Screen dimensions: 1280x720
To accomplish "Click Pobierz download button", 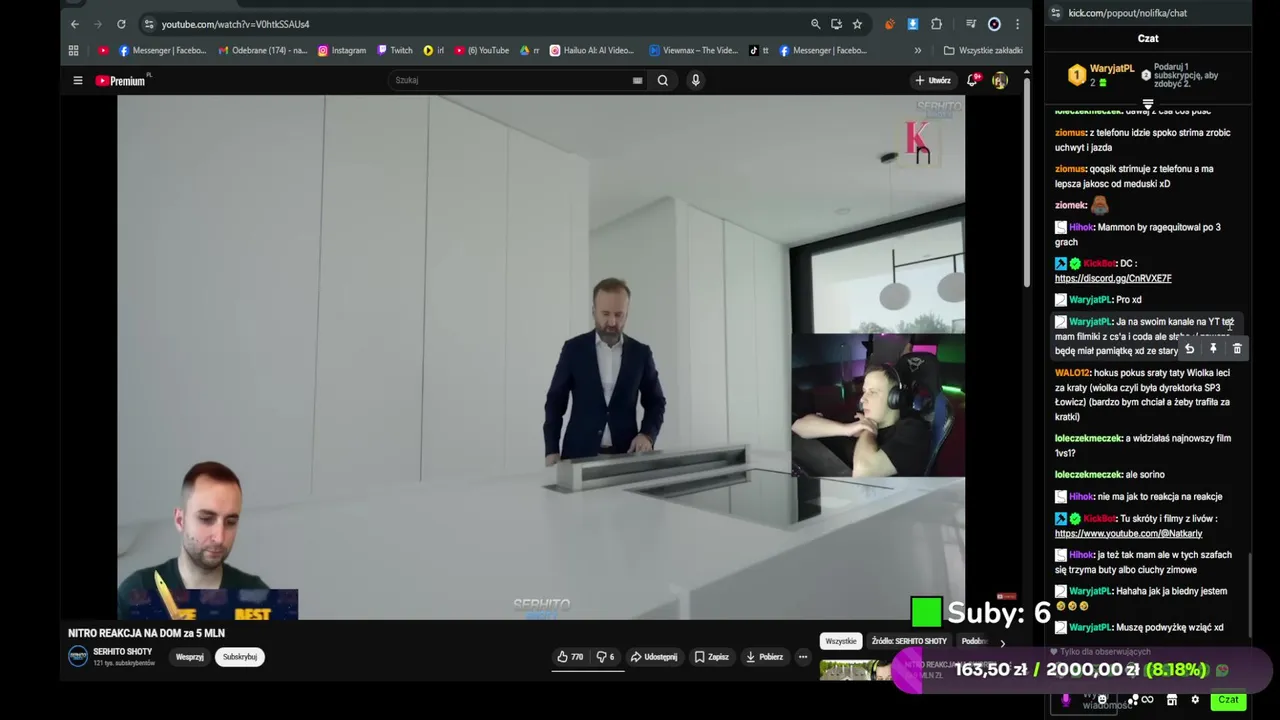I will coord(765,657).
